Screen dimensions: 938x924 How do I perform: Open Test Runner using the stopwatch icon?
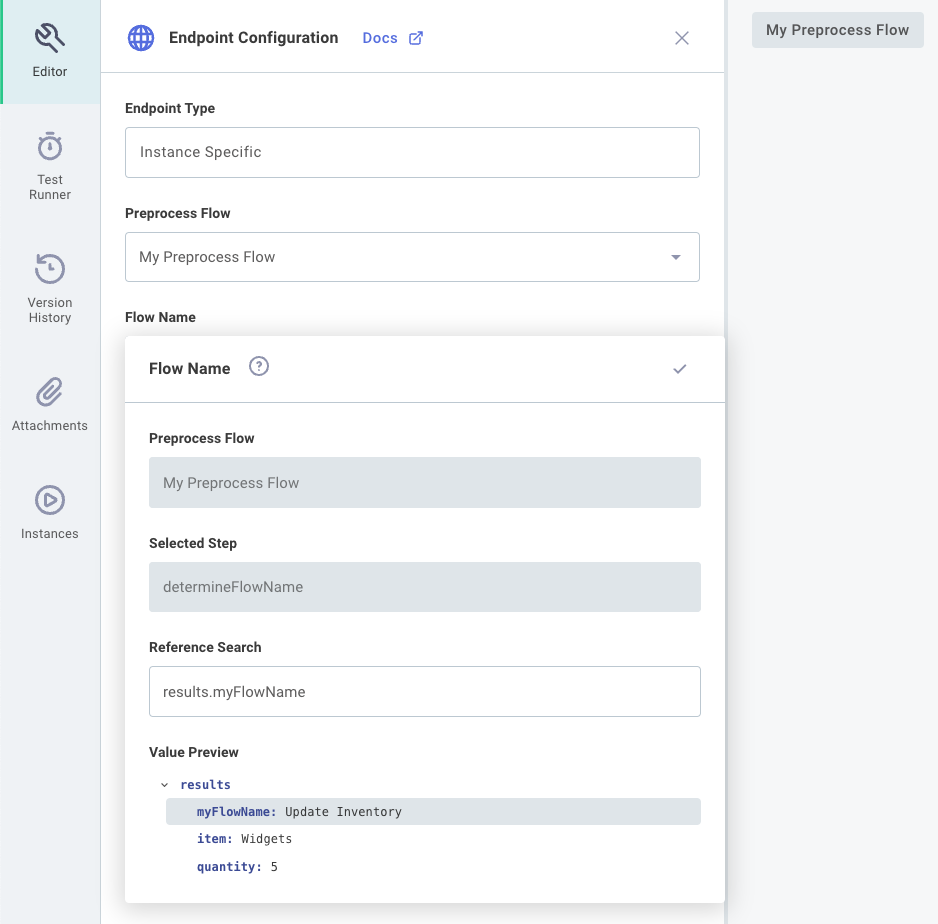pos(49,146)
